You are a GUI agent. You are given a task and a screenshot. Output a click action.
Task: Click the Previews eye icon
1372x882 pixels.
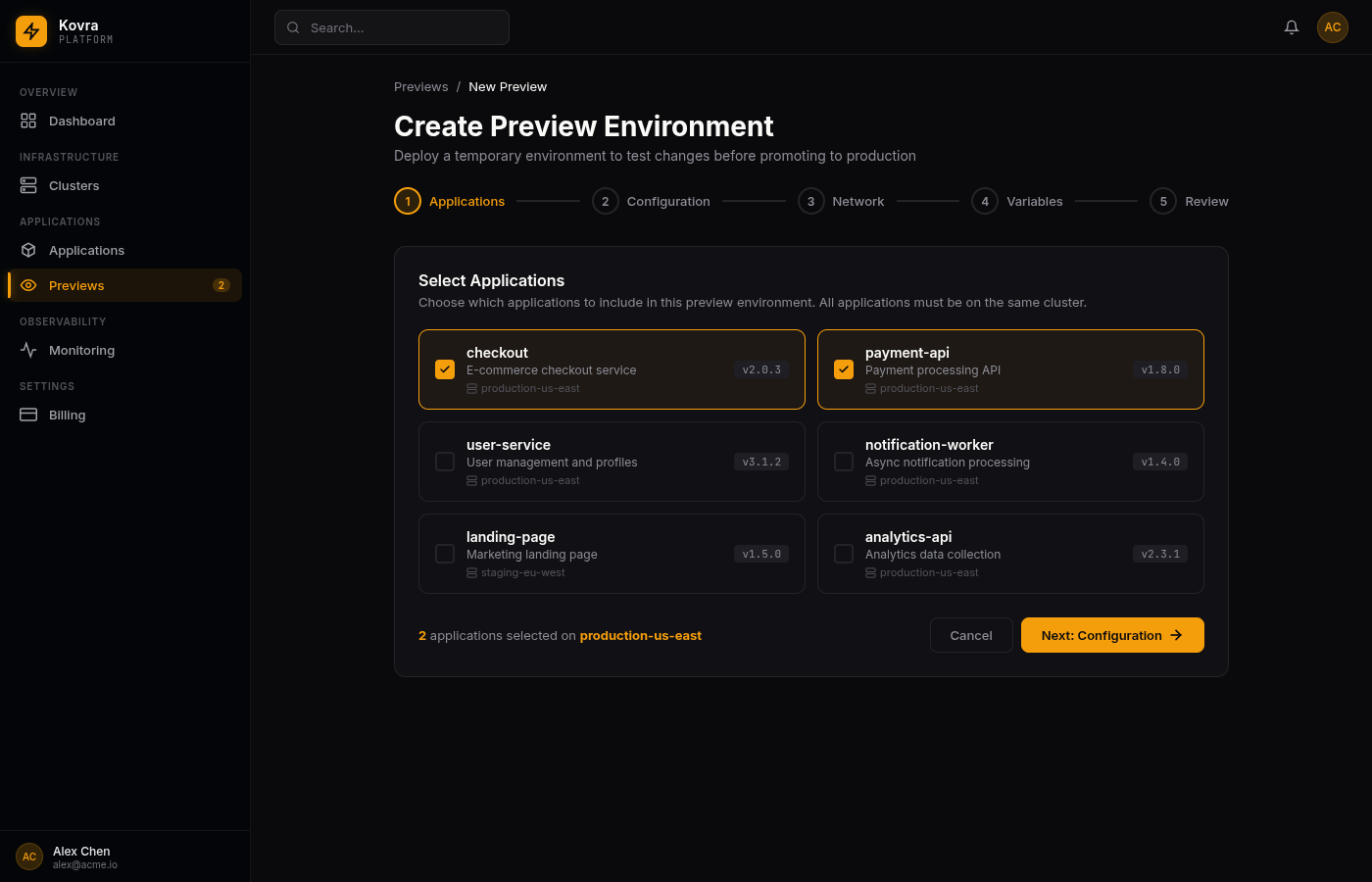pyautogui.click(x=28, y=285)
